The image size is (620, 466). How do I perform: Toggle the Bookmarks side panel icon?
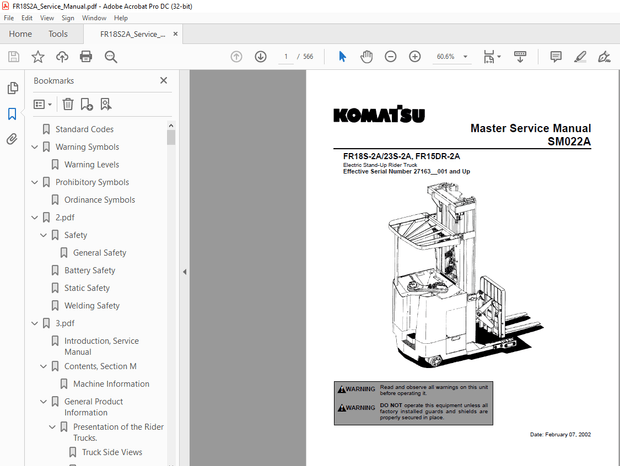(x=12, y=114)
